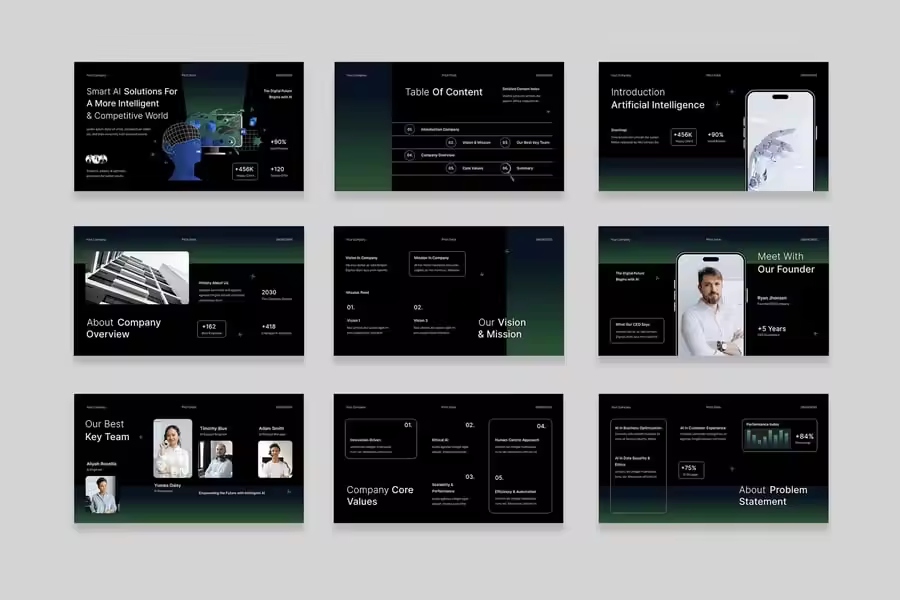Click the 02. Ethical AI value
The width and height of the screenshot is (900, 600).
(x=453, y=439)
